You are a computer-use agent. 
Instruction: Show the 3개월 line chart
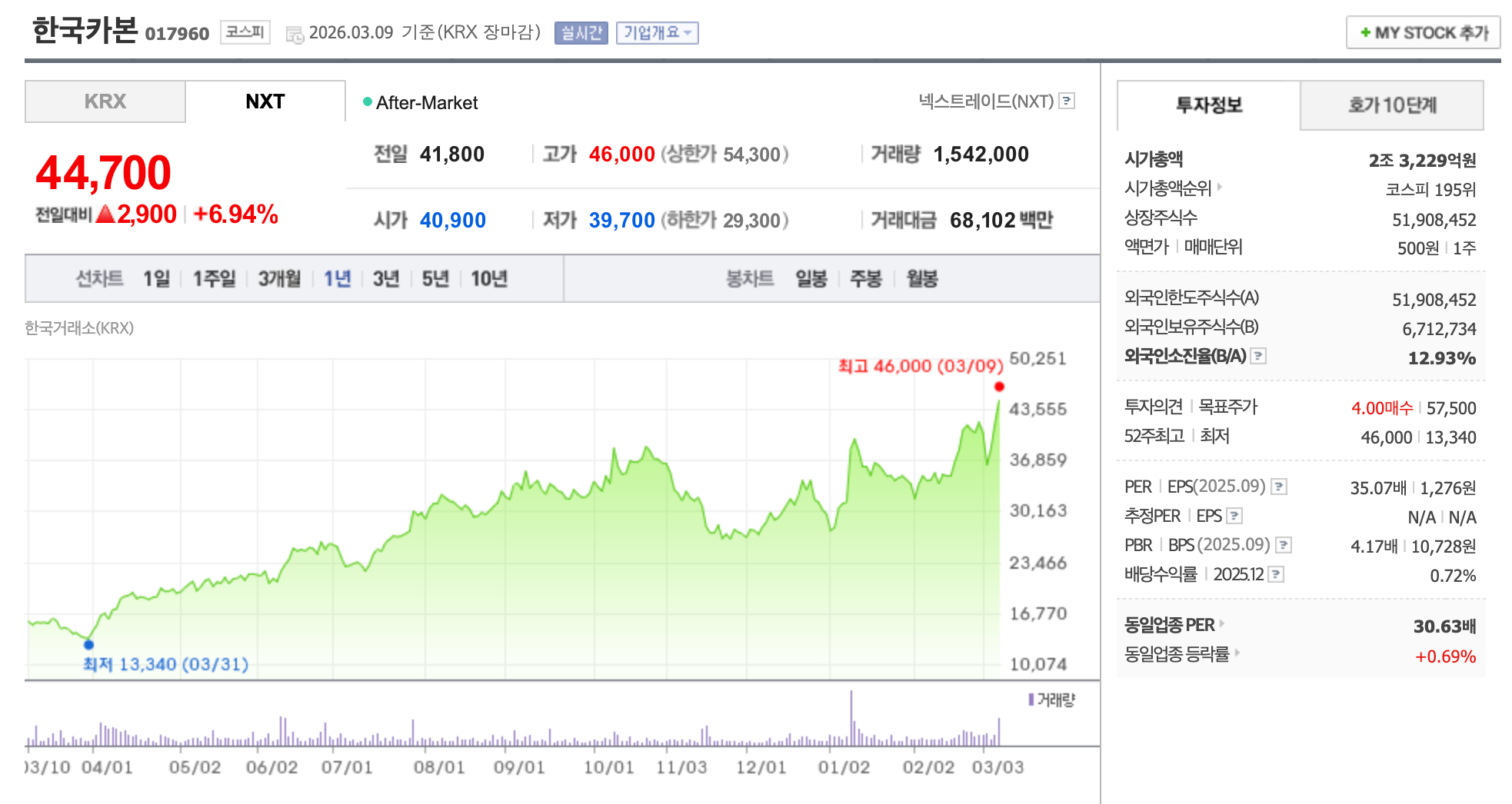tap(279, 278)
